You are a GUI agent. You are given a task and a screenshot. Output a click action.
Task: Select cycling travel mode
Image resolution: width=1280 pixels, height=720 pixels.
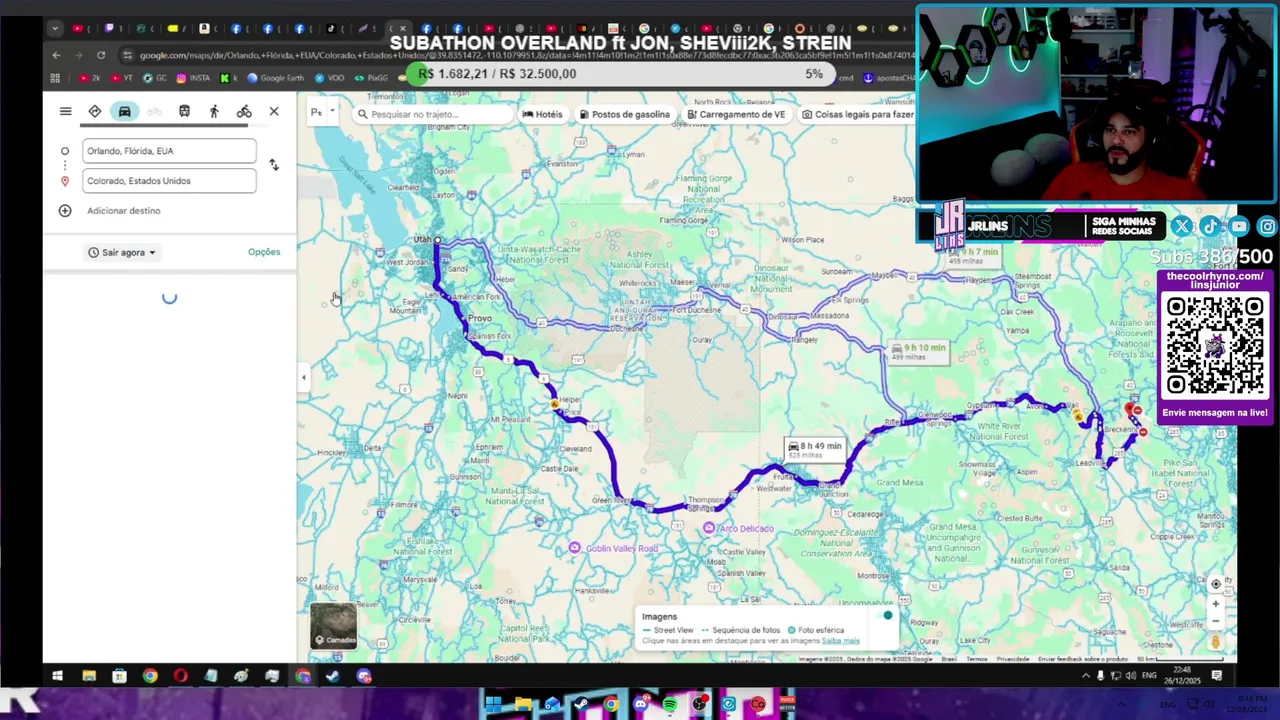(x=244, y=111)
